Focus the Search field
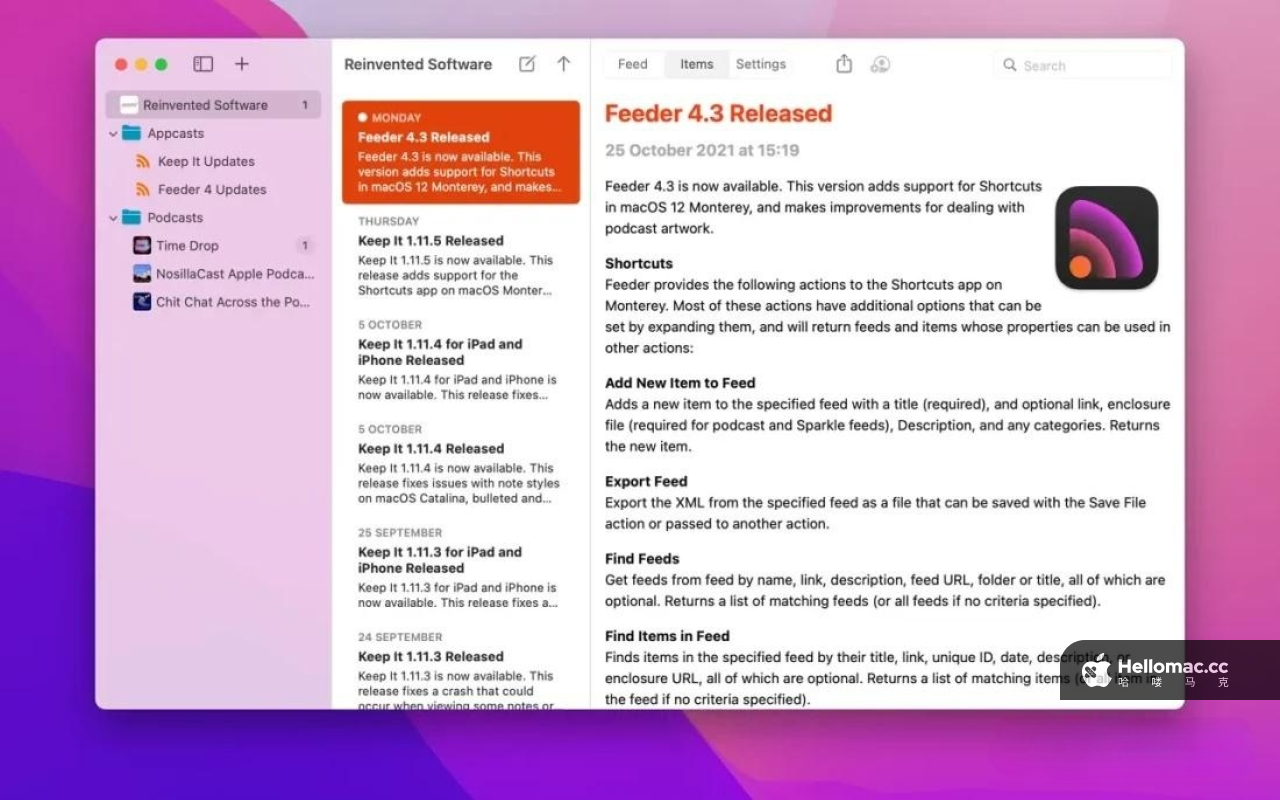Viewport: 1280px width, 800px height. click(1083, 65)
